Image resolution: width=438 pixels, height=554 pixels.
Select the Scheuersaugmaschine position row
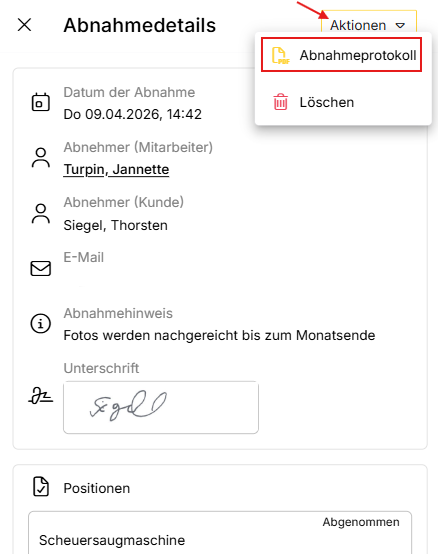220,533
